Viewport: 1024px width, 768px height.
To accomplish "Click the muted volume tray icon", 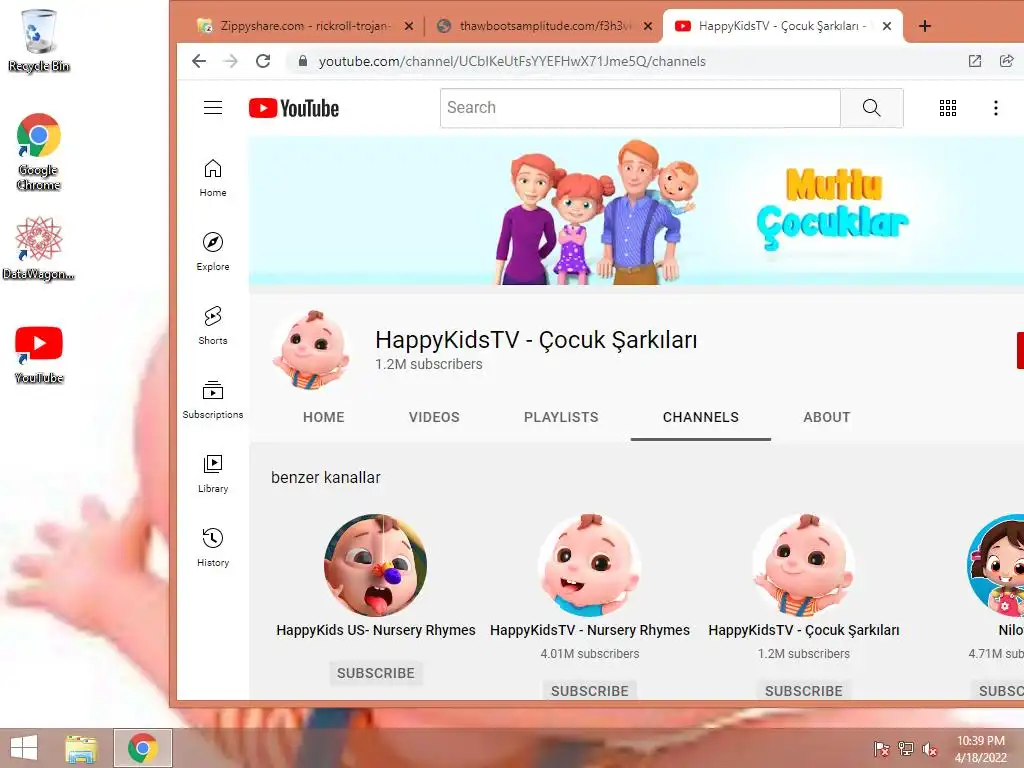I will click(x=929, y=749).
